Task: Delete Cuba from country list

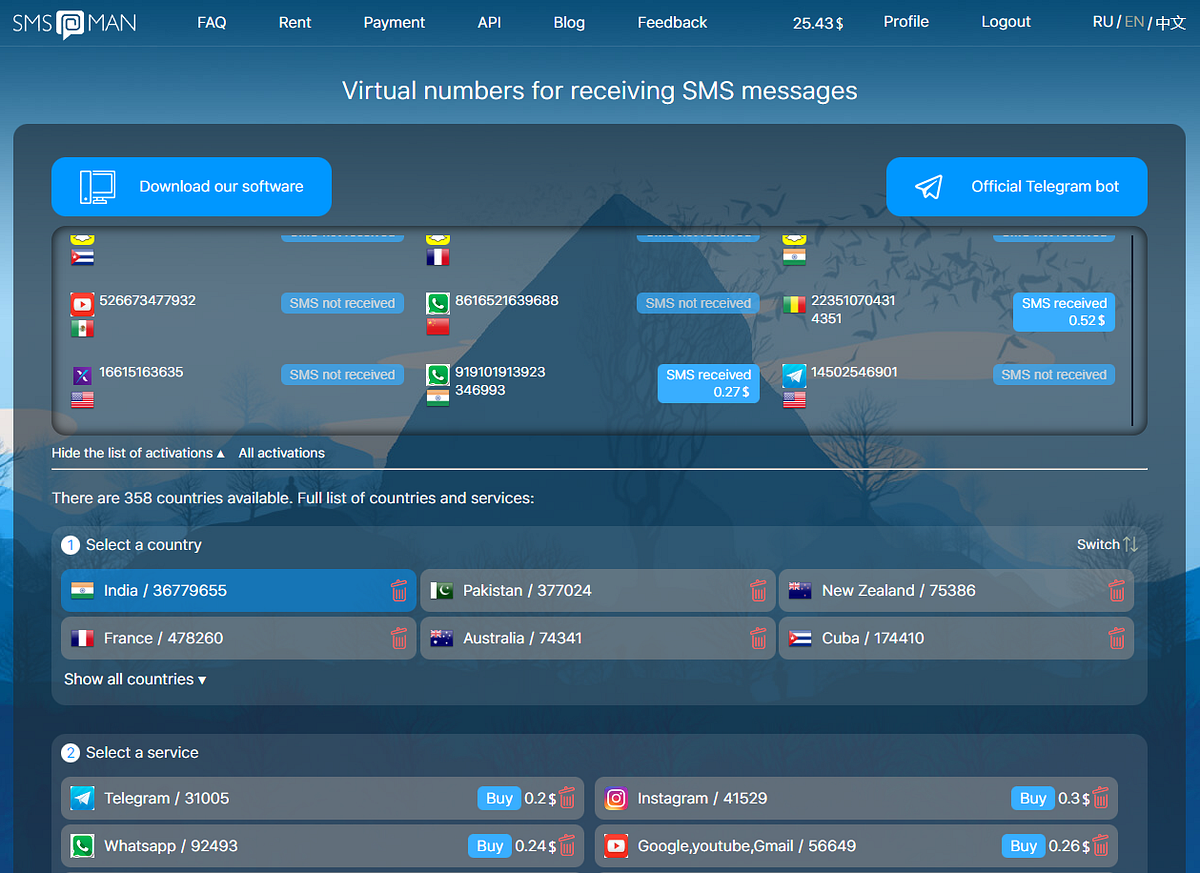Action: 1117,638
